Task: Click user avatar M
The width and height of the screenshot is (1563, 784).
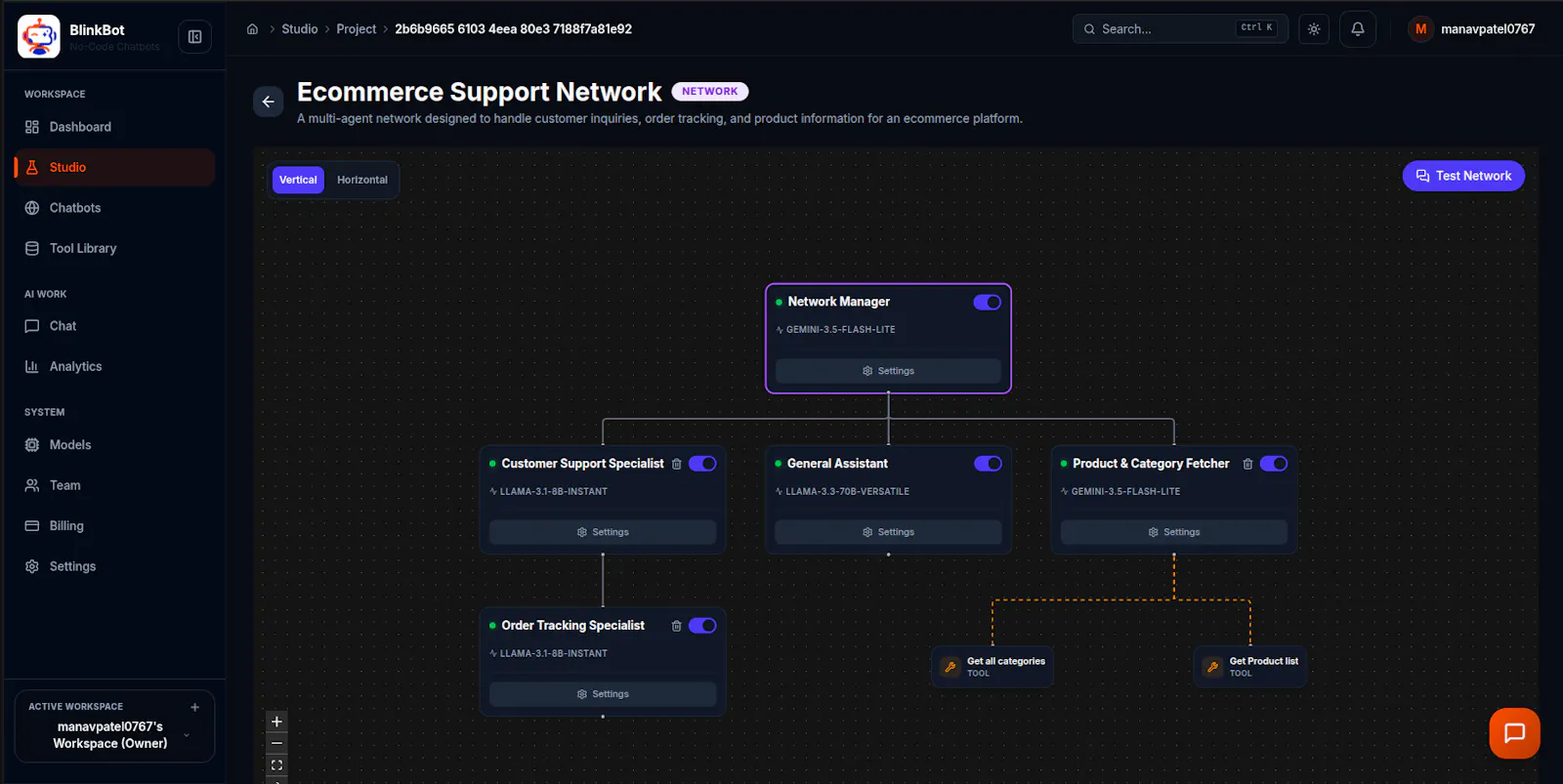Action: coord(1420,29)
